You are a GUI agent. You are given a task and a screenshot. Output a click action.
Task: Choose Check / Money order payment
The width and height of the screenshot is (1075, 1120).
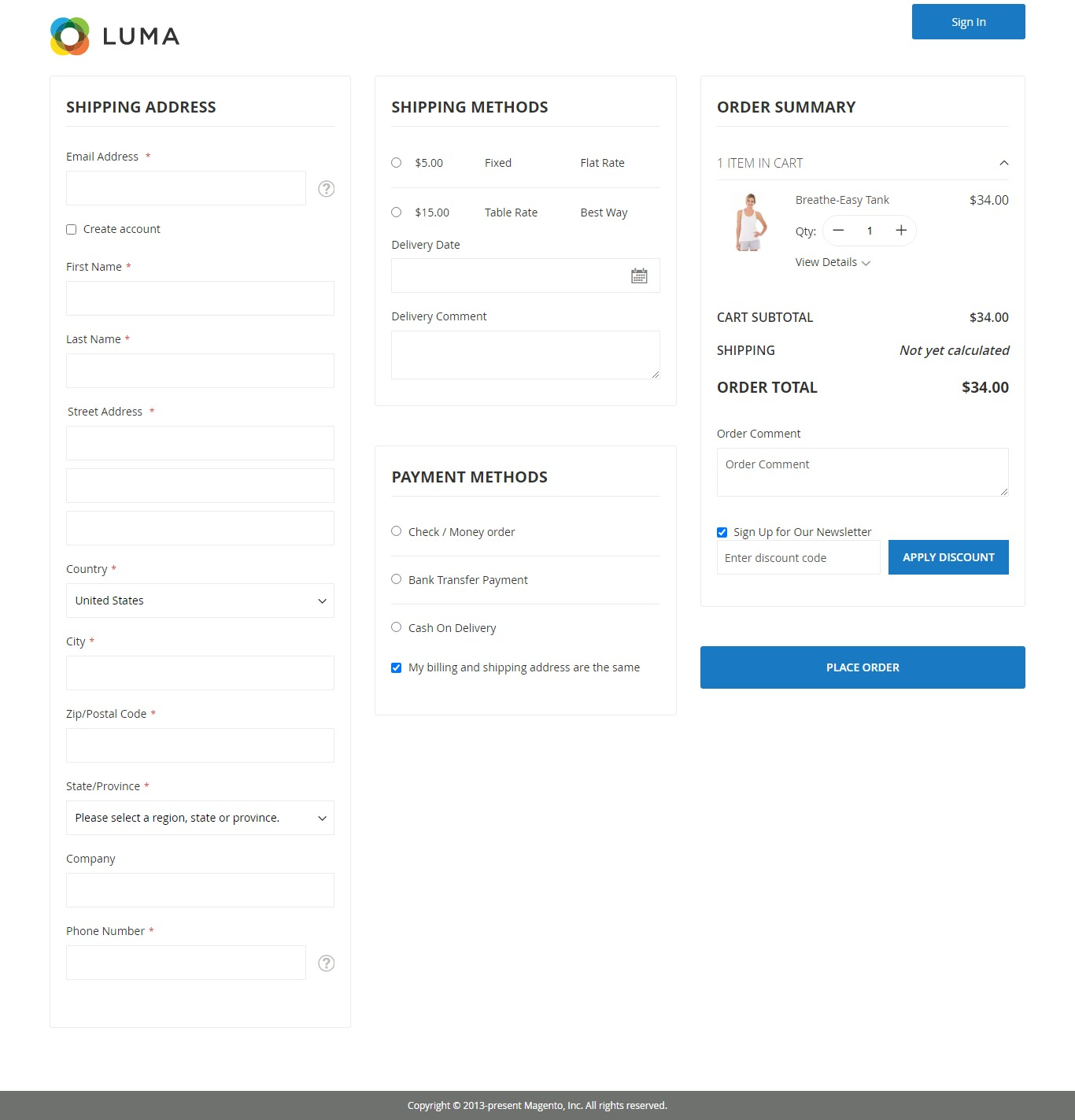point(397,531)
